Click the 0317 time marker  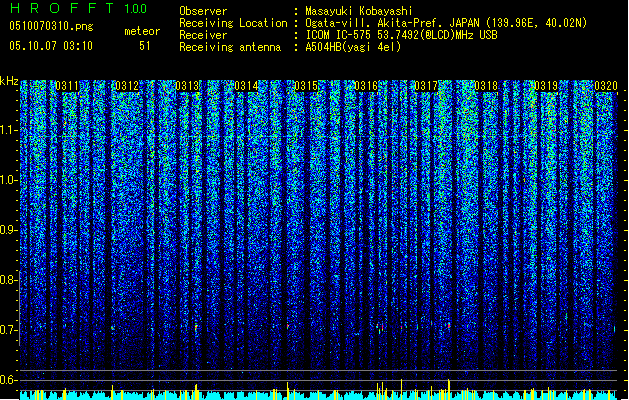[x=426, y=86]
